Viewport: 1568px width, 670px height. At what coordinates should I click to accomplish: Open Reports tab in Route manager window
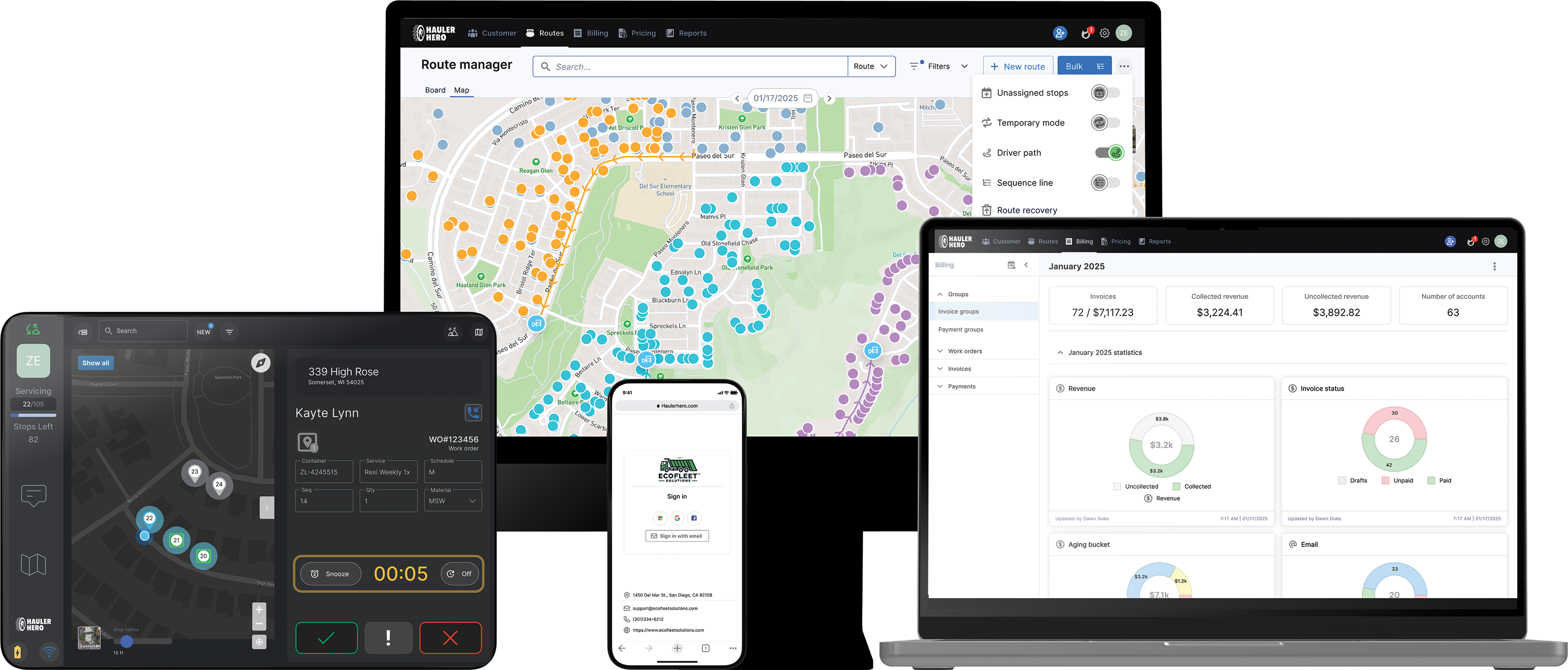coord(686,33)
